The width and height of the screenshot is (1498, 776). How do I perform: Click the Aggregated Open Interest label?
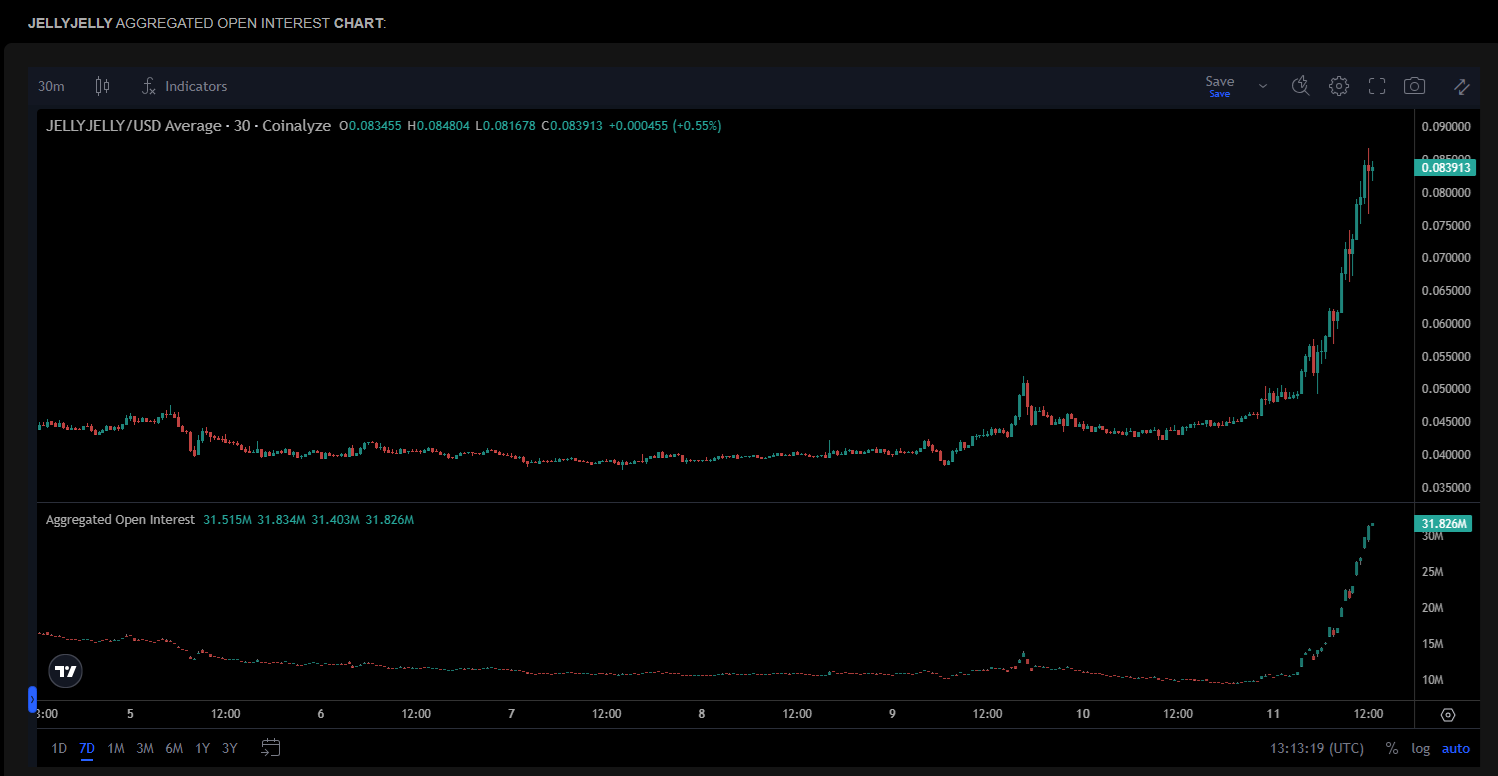pyautogui.click(x=120, y=519)
